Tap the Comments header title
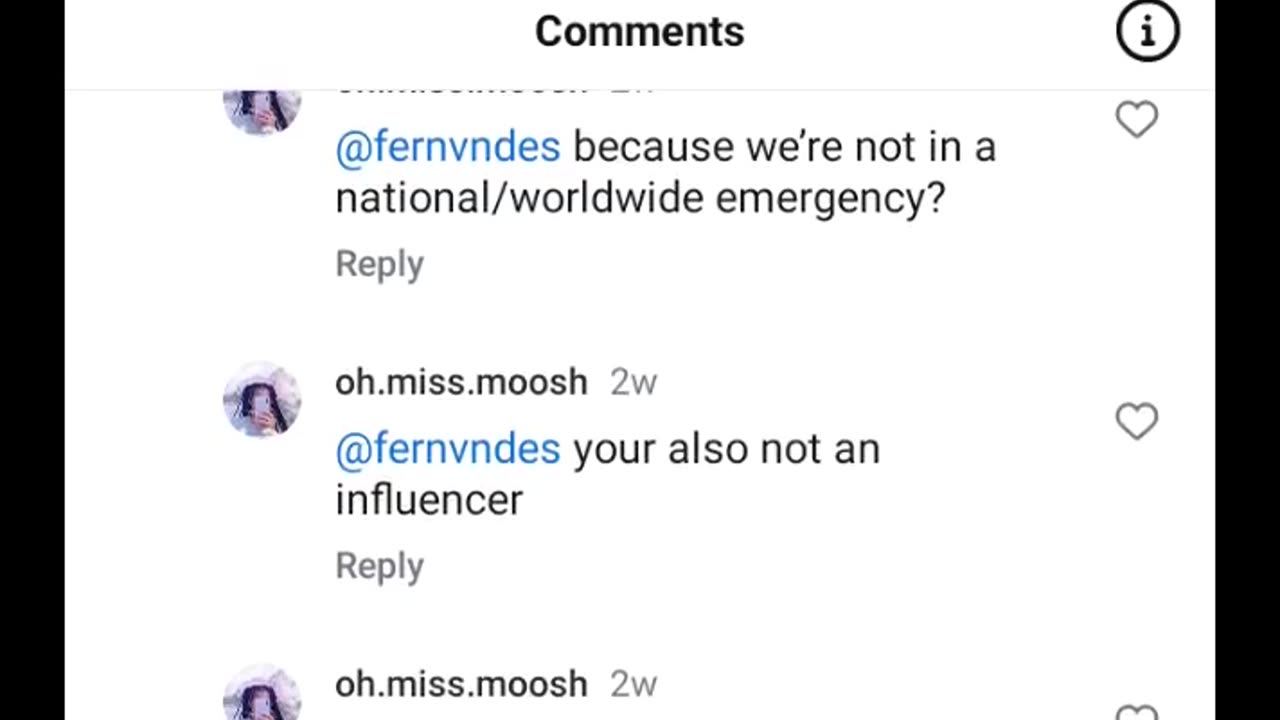1280x720 pixels. click(640, 31)
